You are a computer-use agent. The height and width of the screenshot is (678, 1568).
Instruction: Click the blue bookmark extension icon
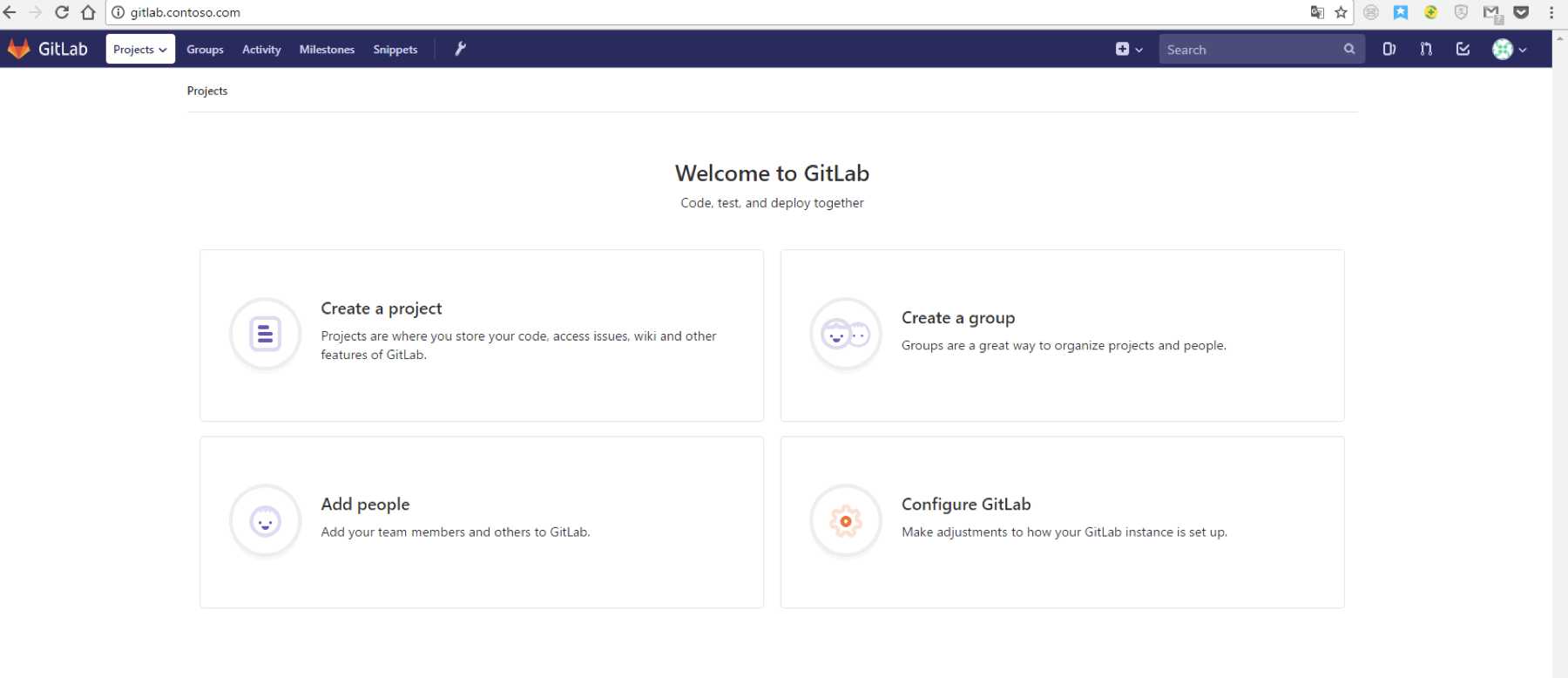1401,12
